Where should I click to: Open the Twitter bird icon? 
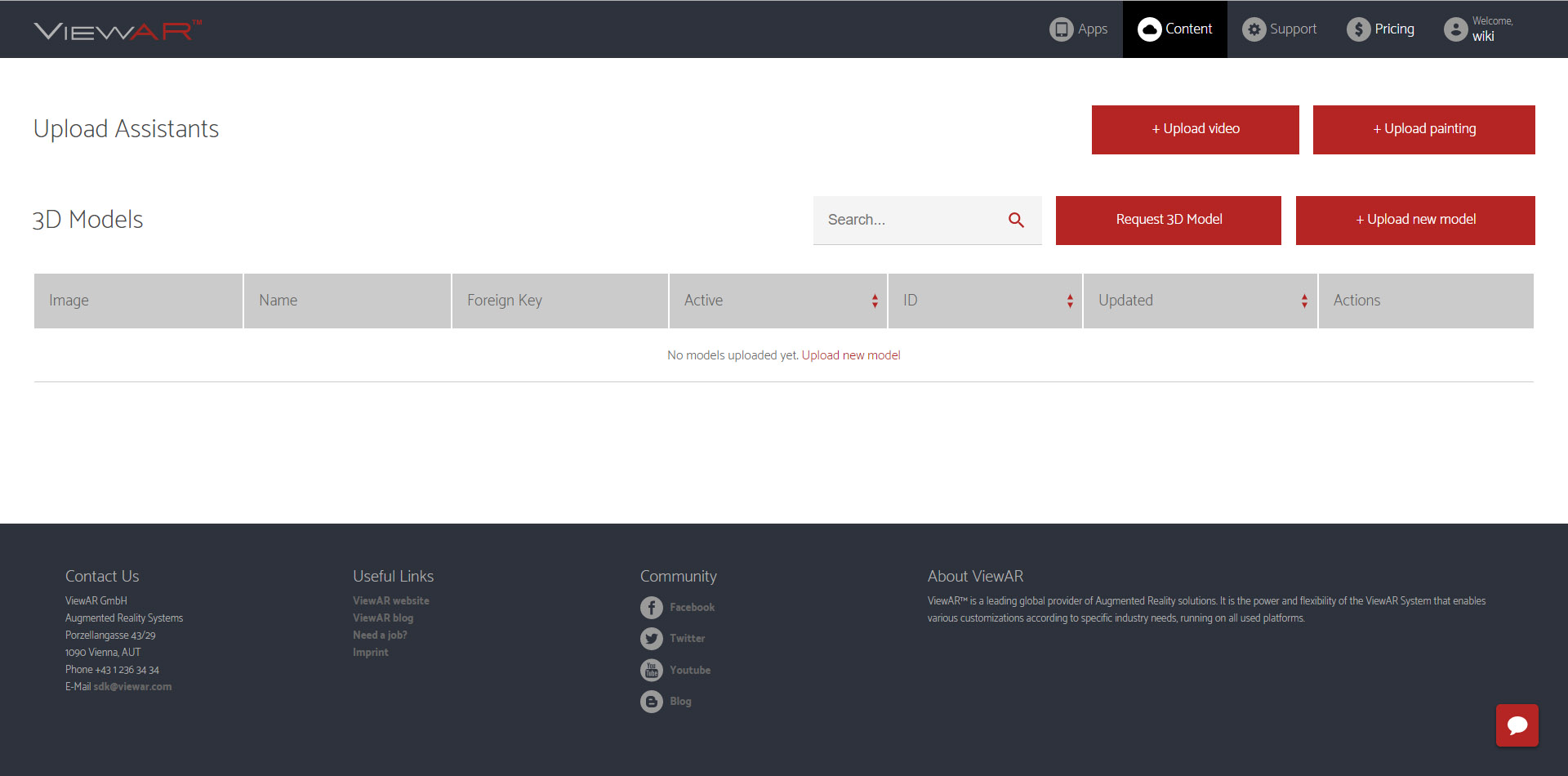point(651,639)
